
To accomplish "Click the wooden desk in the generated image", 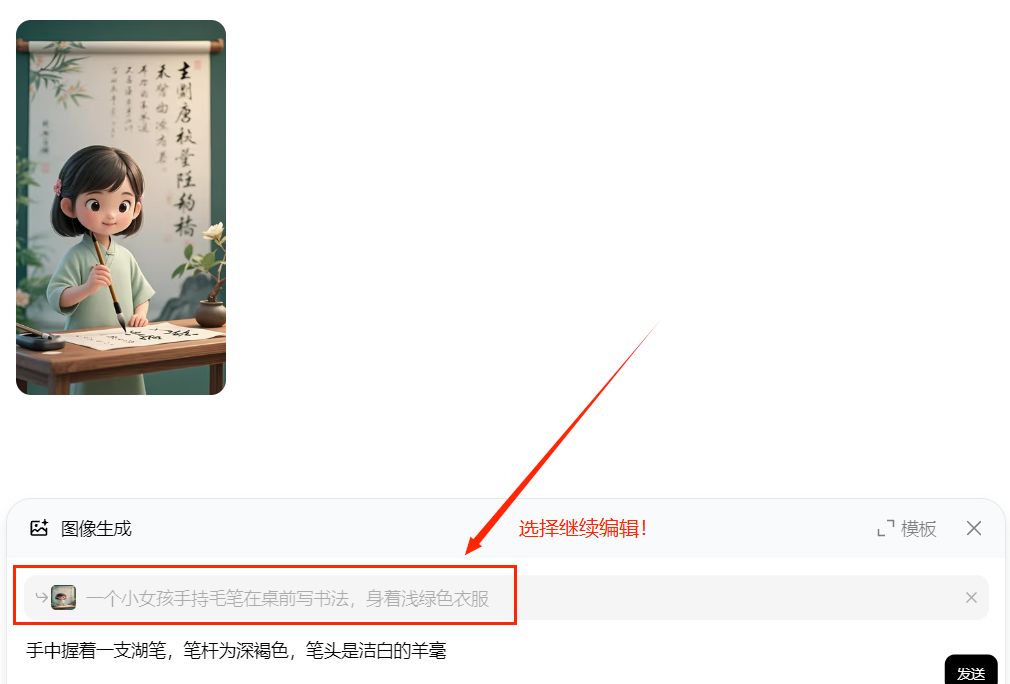I will click(x=122, y=361).
